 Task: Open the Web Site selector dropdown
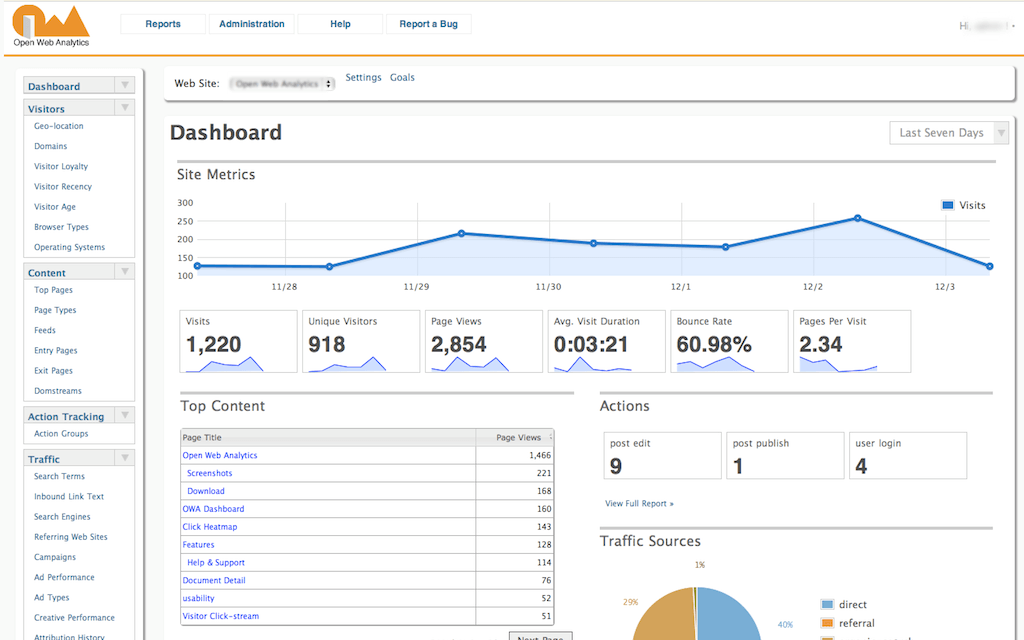[x=283, y=84]
